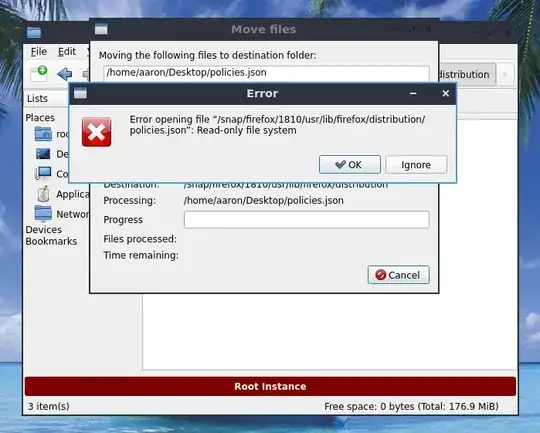Image resolution: width=540 pixels, height=433 pixels.
Task: Confirm the error with the OK button
Action: [350, 165]
